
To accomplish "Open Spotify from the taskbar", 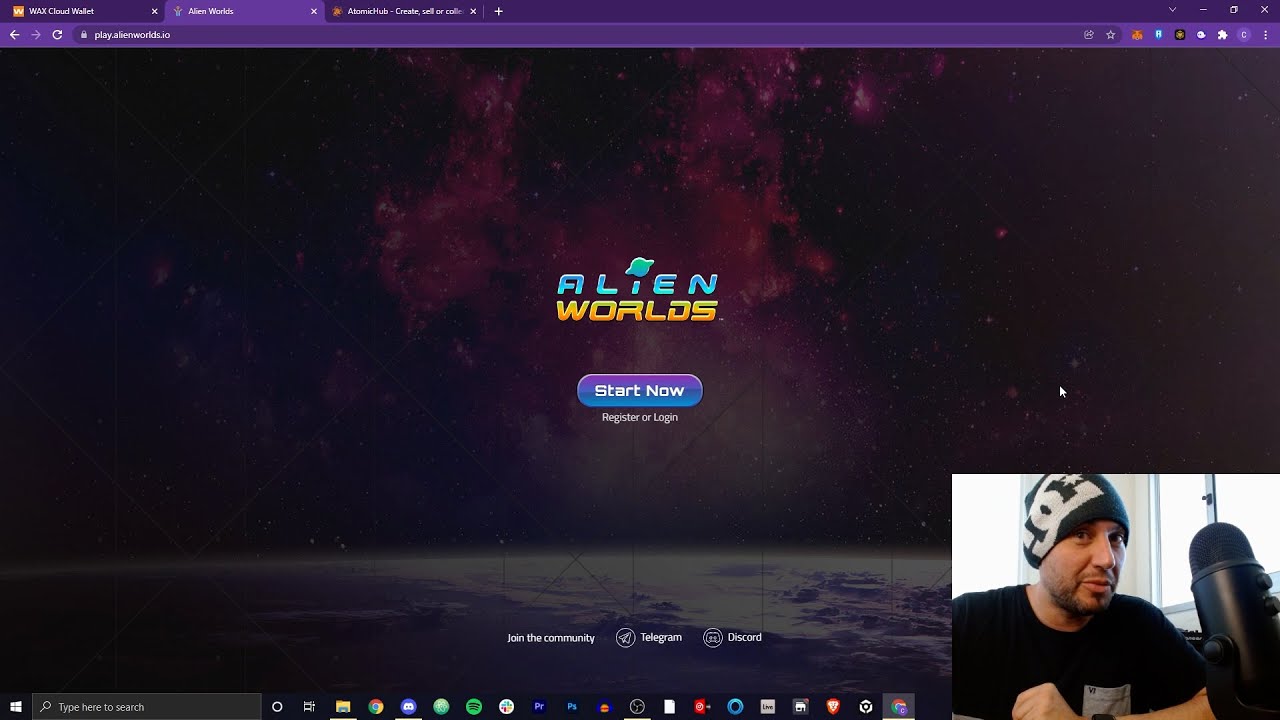I will tap(474, 707).
